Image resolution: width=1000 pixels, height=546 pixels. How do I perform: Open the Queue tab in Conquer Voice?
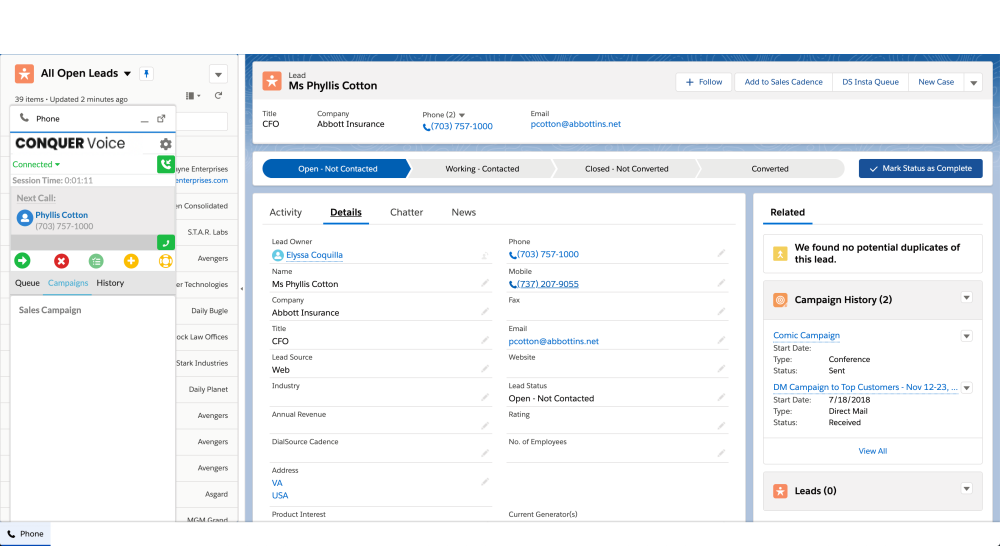[x=27, y=283]
